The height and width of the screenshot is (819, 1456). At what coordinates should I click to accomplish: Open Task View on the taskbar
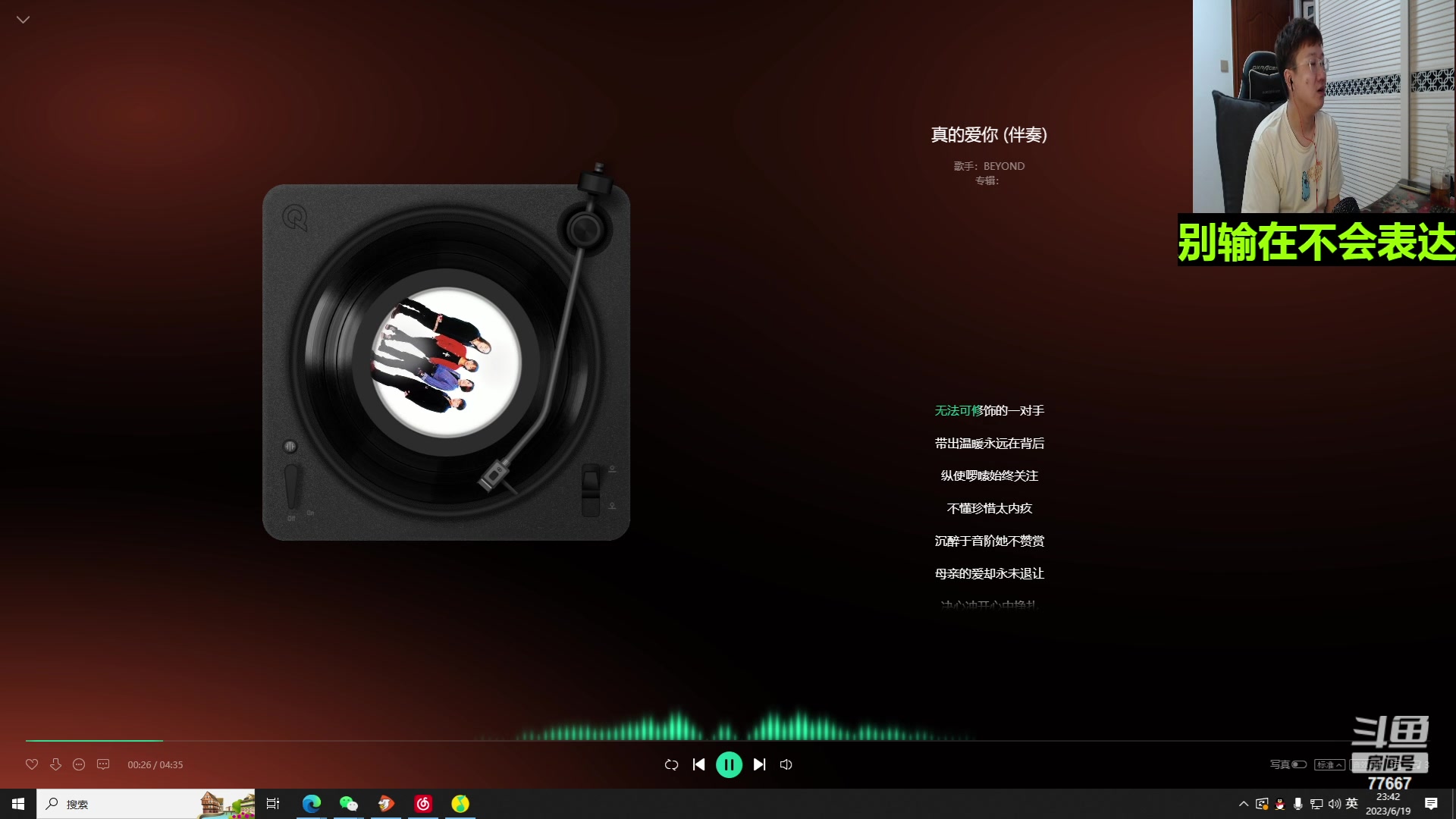tap(273, 804)
